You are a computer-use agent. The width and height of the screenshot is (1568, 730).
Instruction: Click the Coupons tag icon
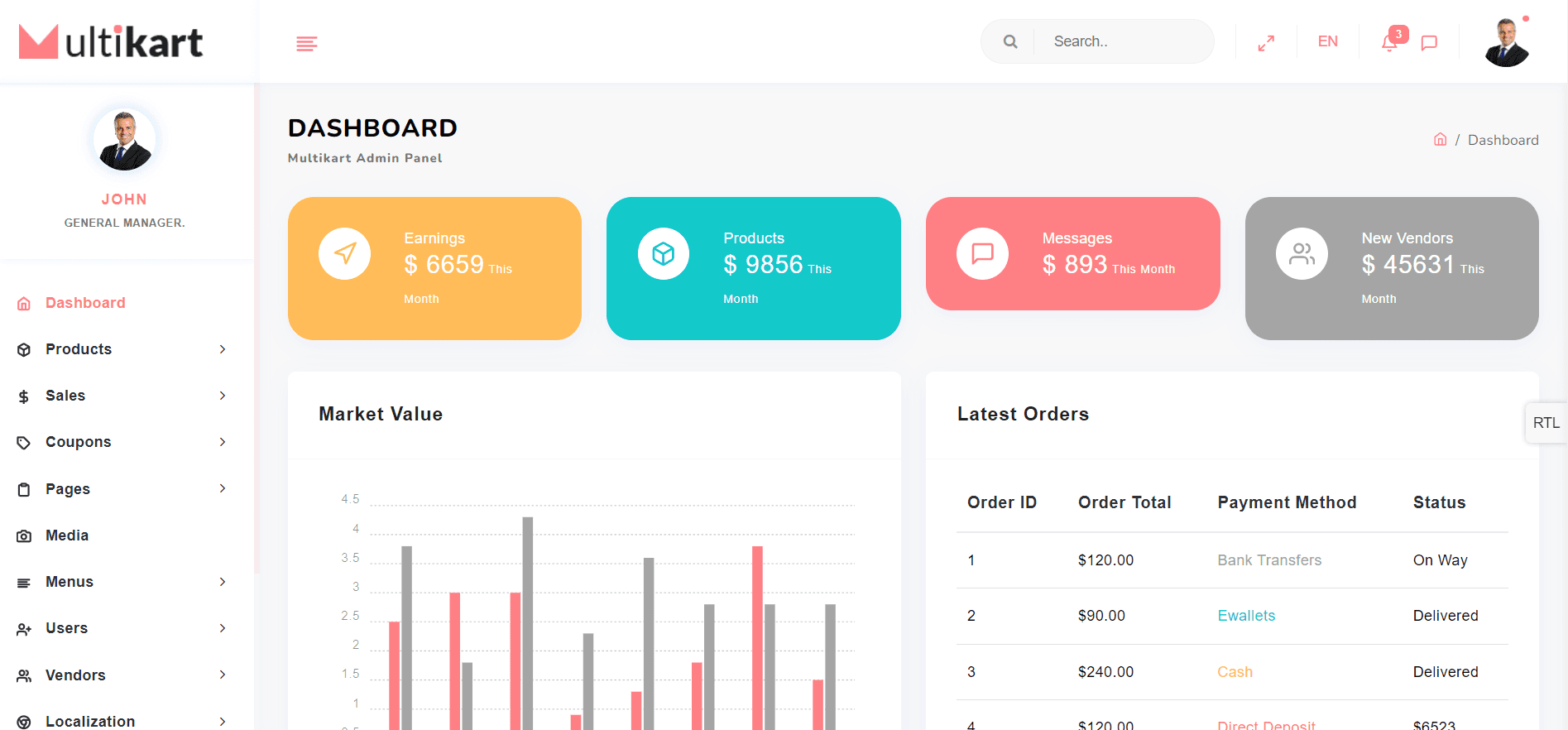[x=24, y=443]
